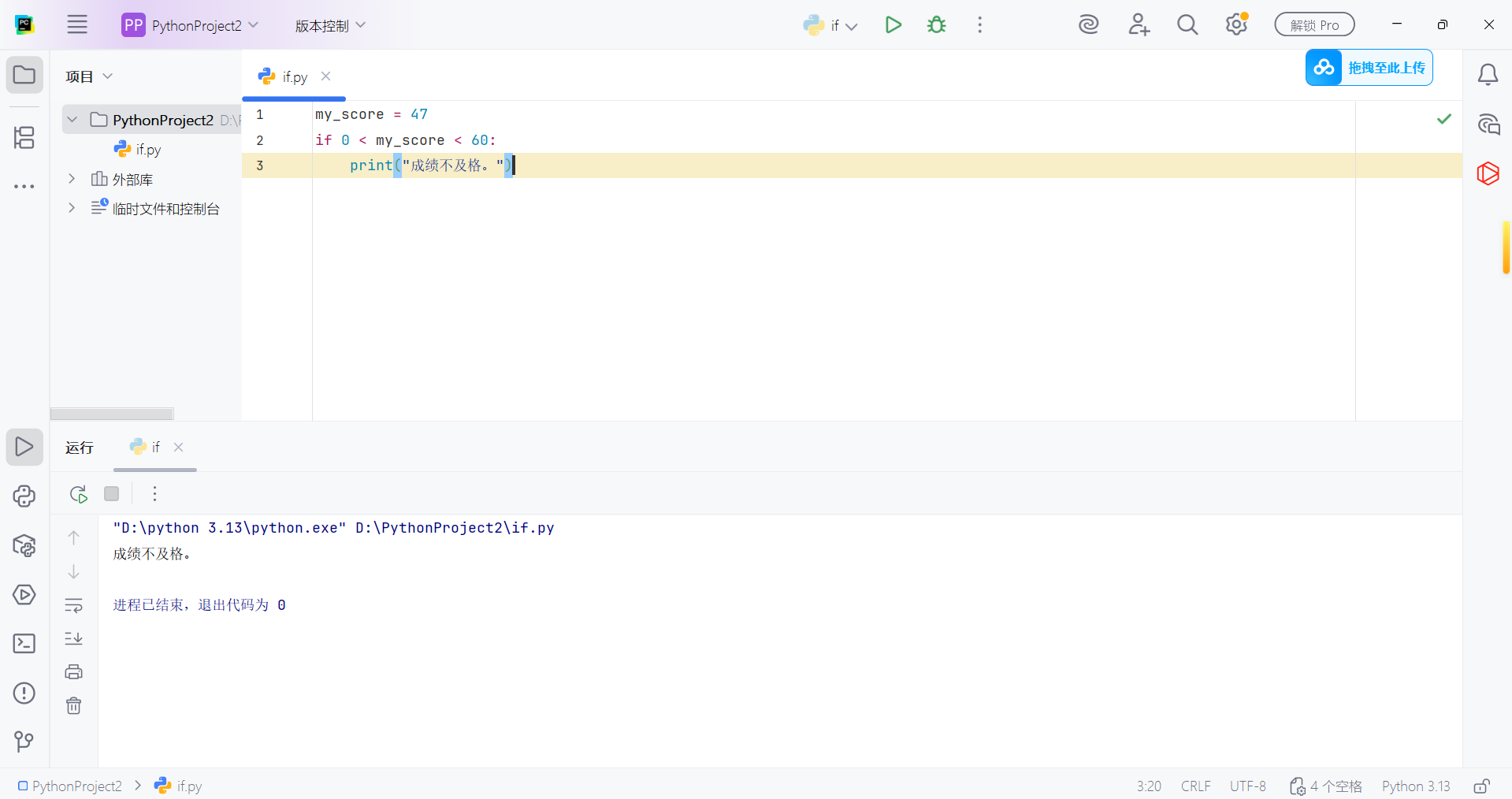Open more run actions menu in title bar
1512x799 pixels.
coord(979,24)
